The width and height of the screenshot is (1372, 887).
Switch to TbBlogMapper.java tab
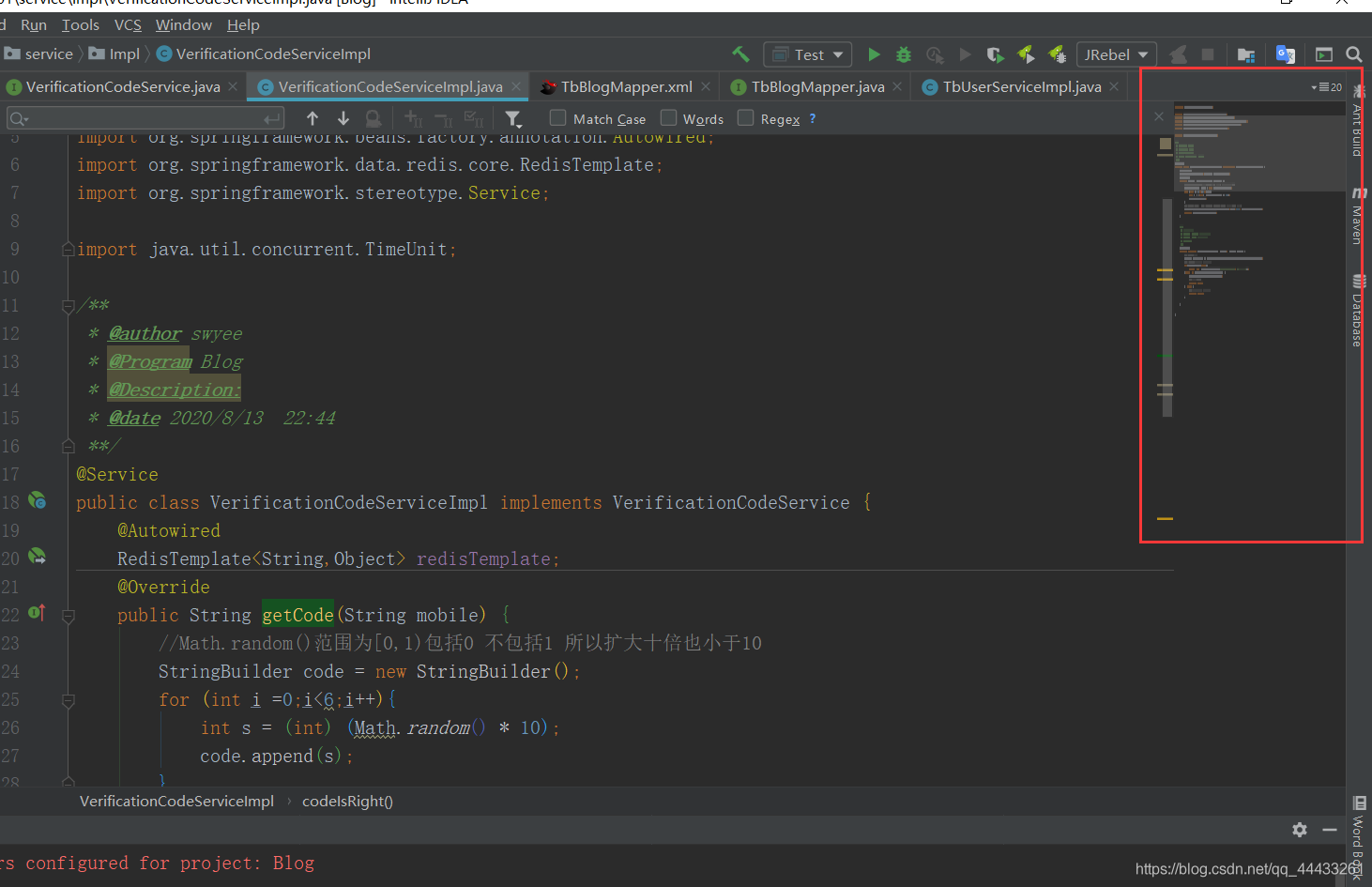coord(817,86)
